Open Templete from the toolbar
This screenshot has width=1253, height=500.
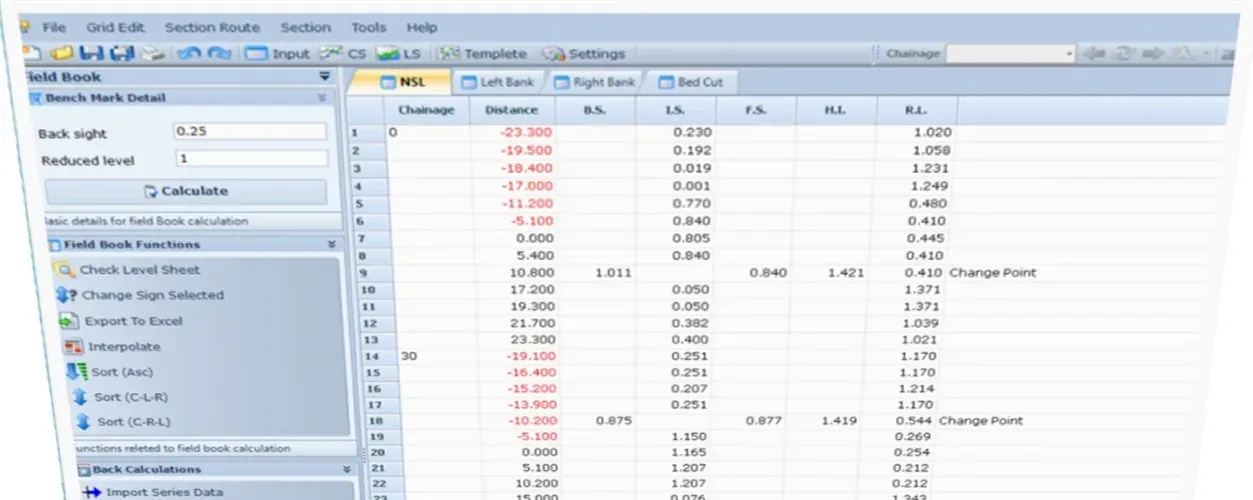point(483,54)
